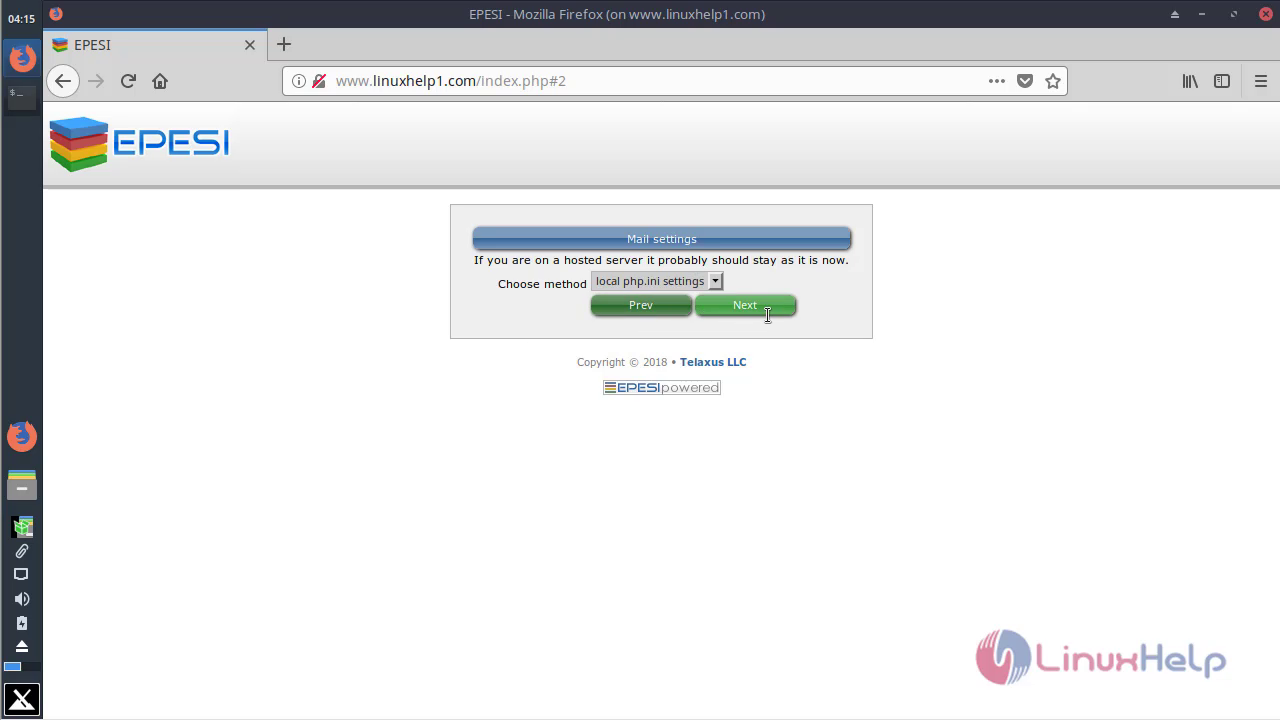Open the terminal launcher in side panel
The width and height of the screenshot is (1280, 720).
tap(22, 97)
